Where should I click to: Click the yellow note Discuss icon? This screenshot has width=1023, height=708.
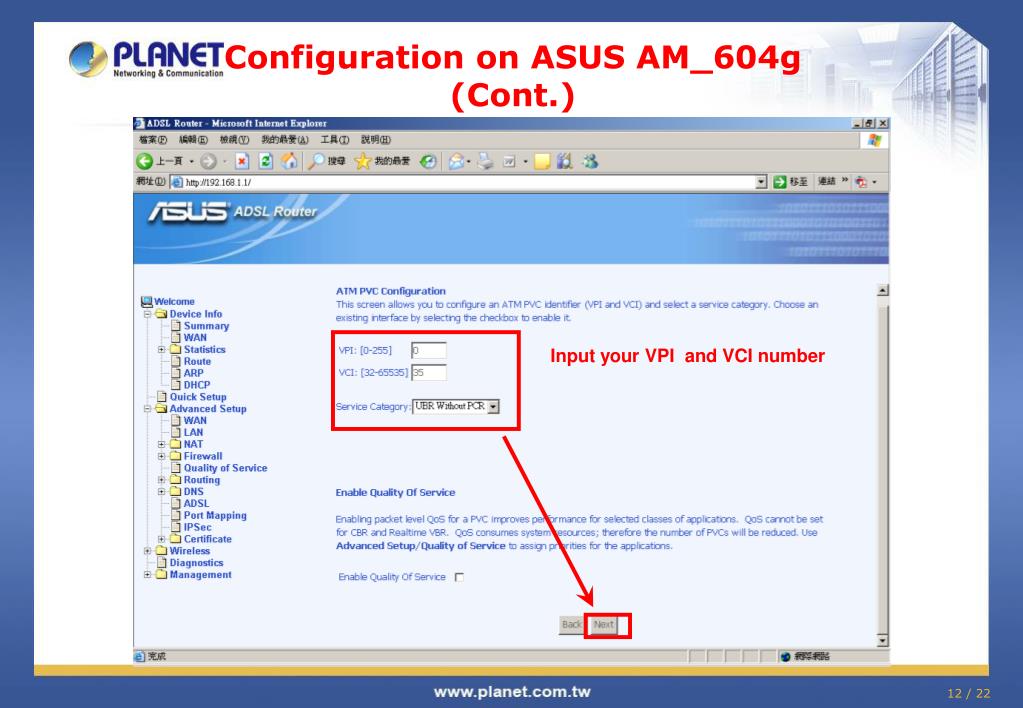(x=542, y=161)
